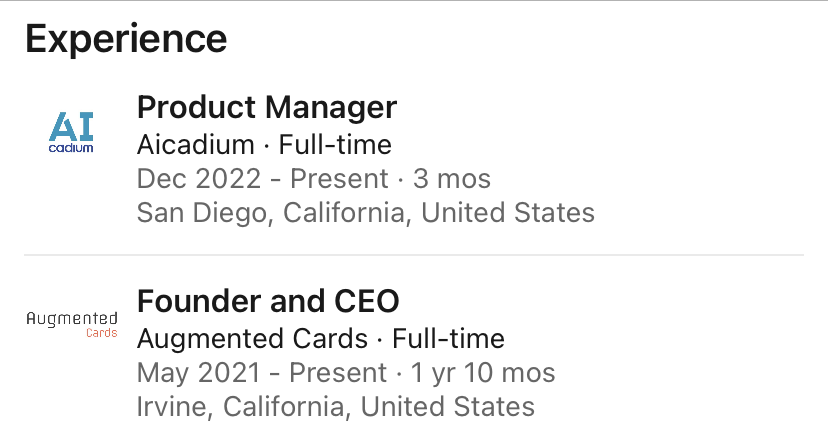Viewport: 828px width, 445px height.
Task: Select the 1 yr 10 mos duration
Action: [483, 373]
